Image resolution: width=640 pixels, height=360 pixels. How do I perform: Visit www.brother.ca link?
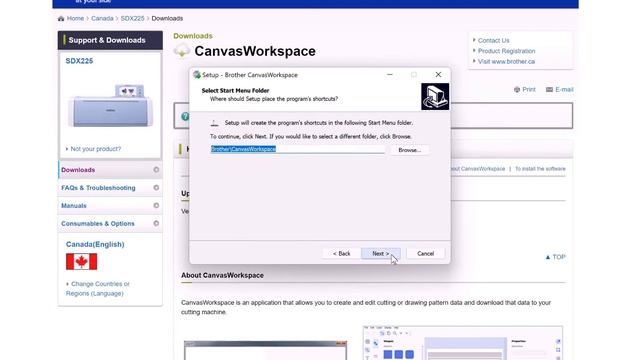[x=506, y=62]
